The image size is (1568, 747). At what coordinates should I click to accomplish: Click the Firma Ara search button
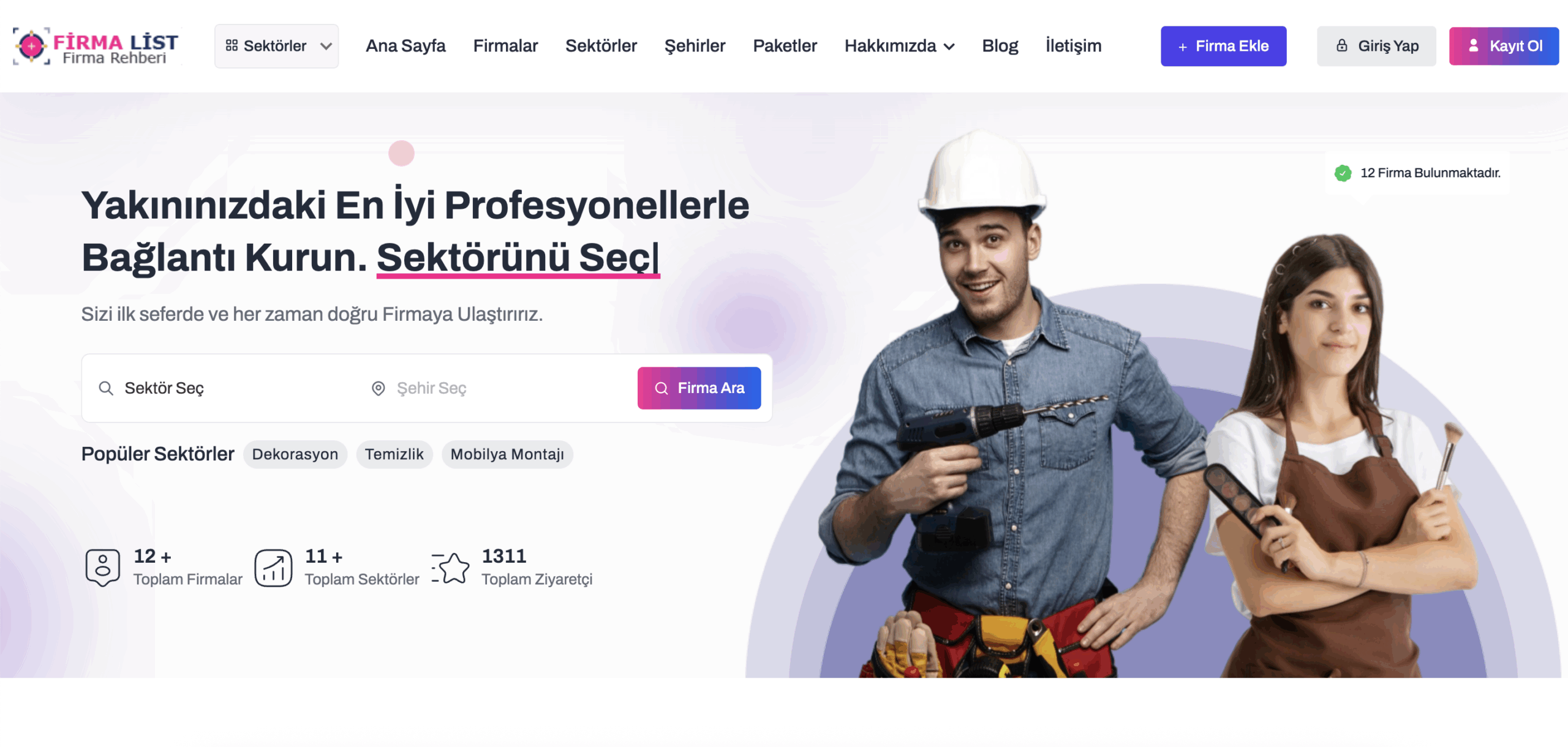[699, 388]
